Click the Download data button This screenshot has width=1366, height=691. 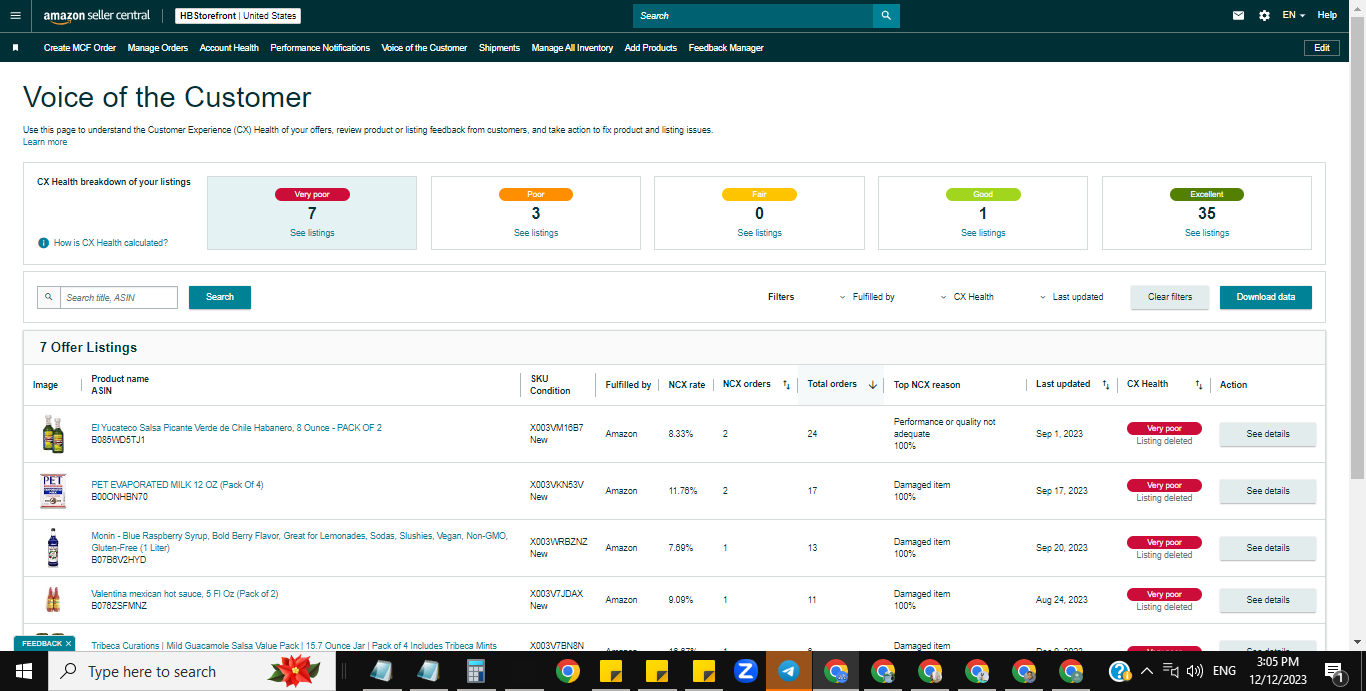pyautogui.click(x=1266, y=297)
